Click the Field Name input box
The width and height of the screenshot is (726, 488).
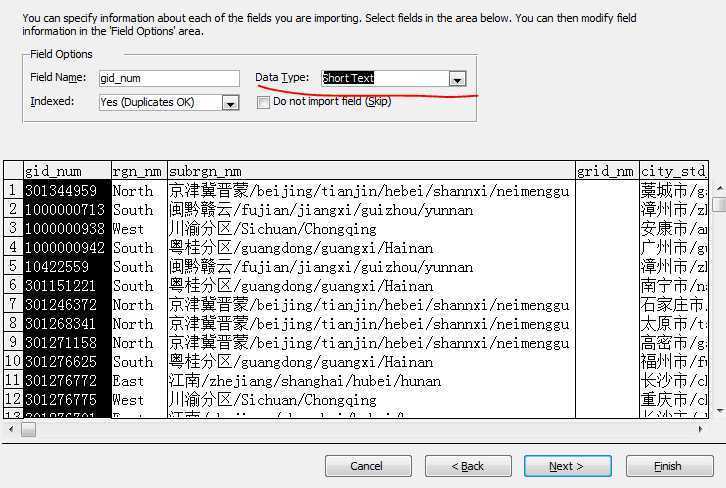point(169,78)
